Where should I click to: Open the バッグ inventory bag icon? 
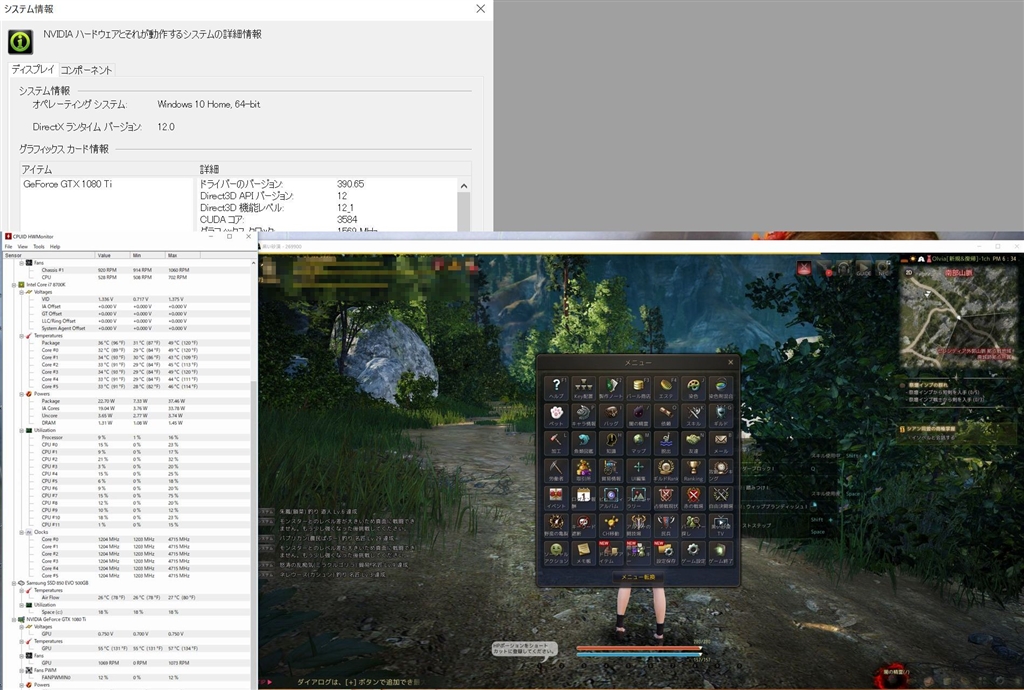pyautogui.click(x=611, y=415)
